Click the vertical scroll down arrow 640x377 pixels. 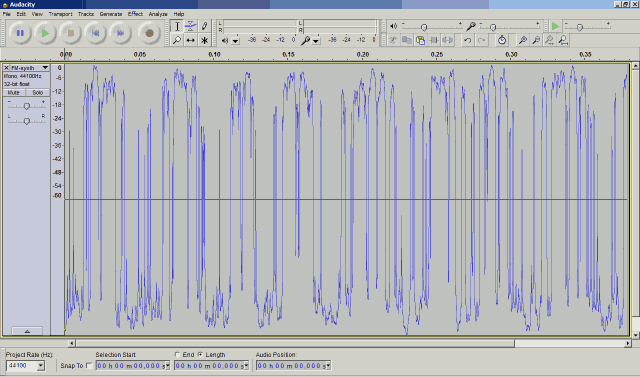(x=636, y=335)
